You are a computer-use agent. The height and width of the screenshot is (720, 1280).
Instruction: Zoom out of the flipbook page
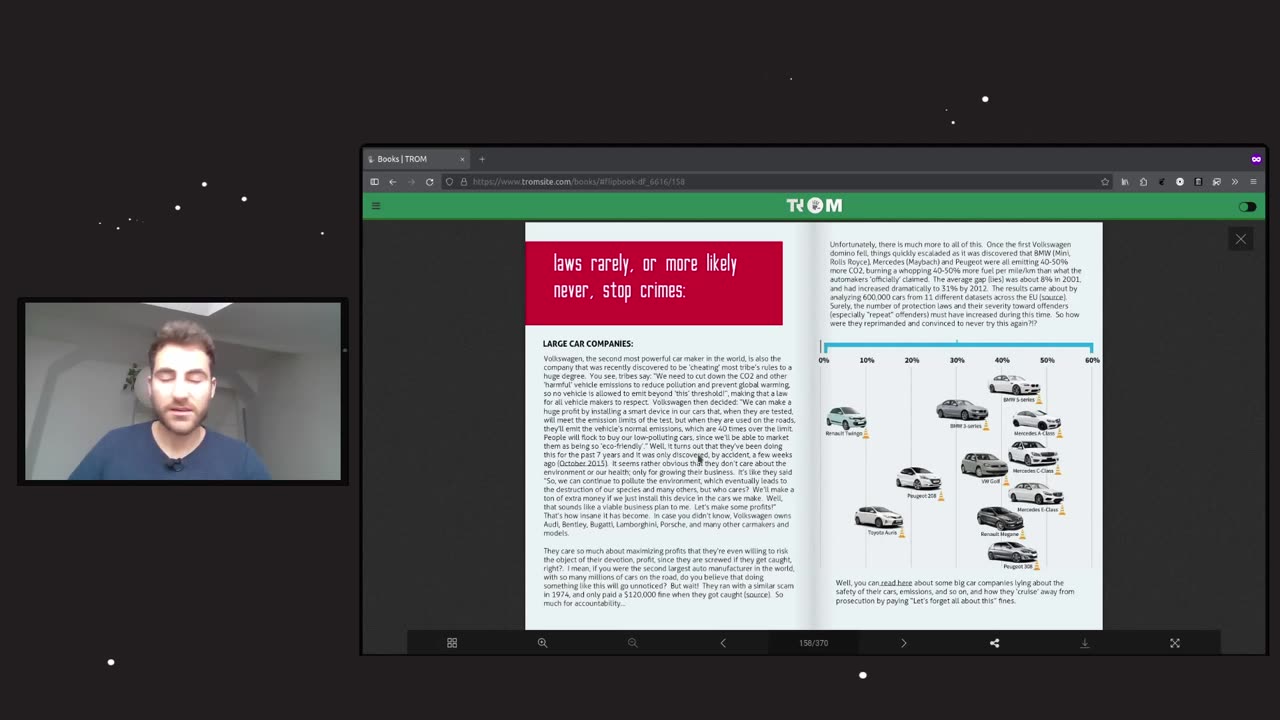pyautogui.click(x=632, y=643)
